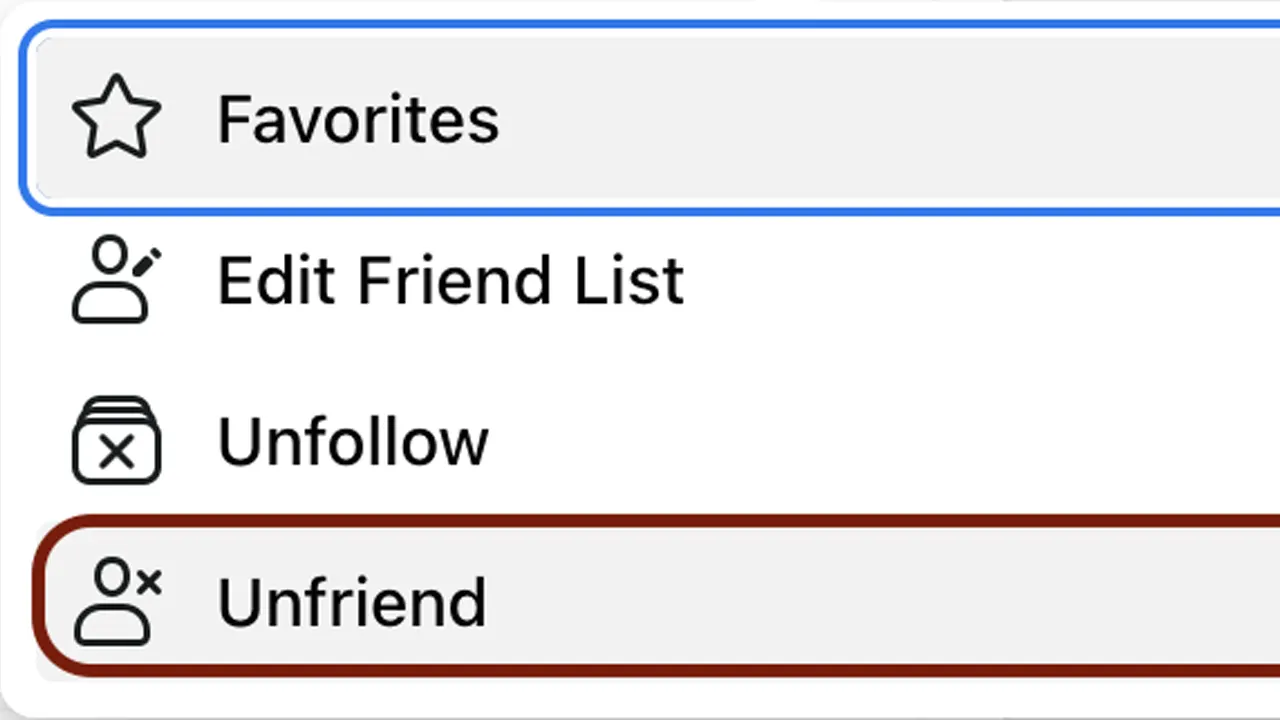Screen dimensions: 1280x720
Task: Add friend to Favorites via star
Action: click(x=116, y=117)
